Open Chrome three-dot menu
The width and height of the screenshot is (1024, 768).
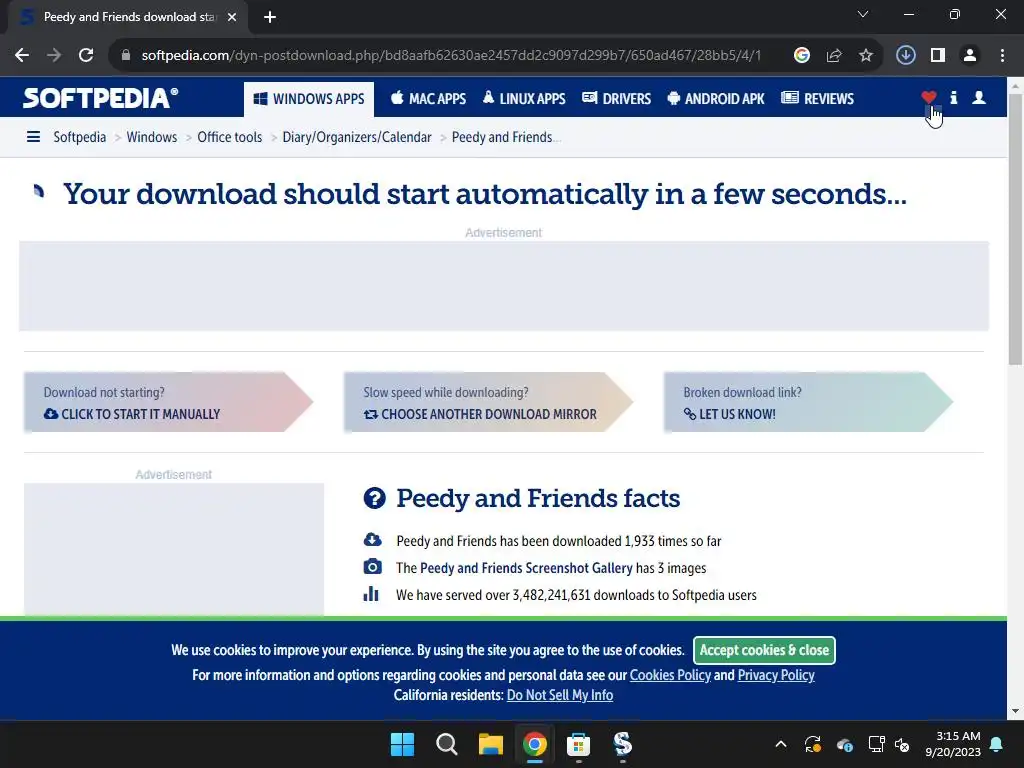(1002, 56)
